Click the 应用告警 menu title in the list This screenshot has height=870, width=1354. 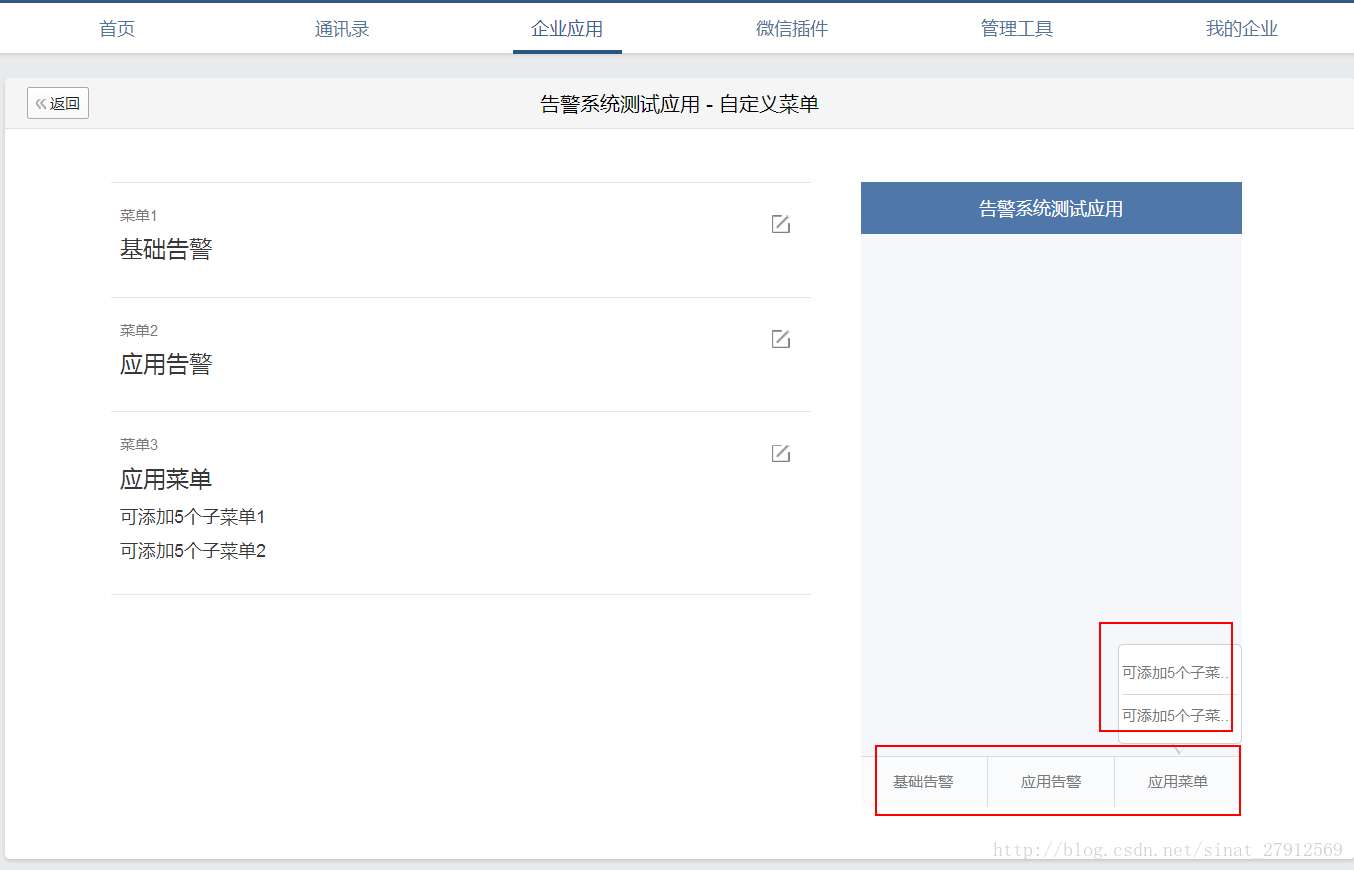coord(166,364)
